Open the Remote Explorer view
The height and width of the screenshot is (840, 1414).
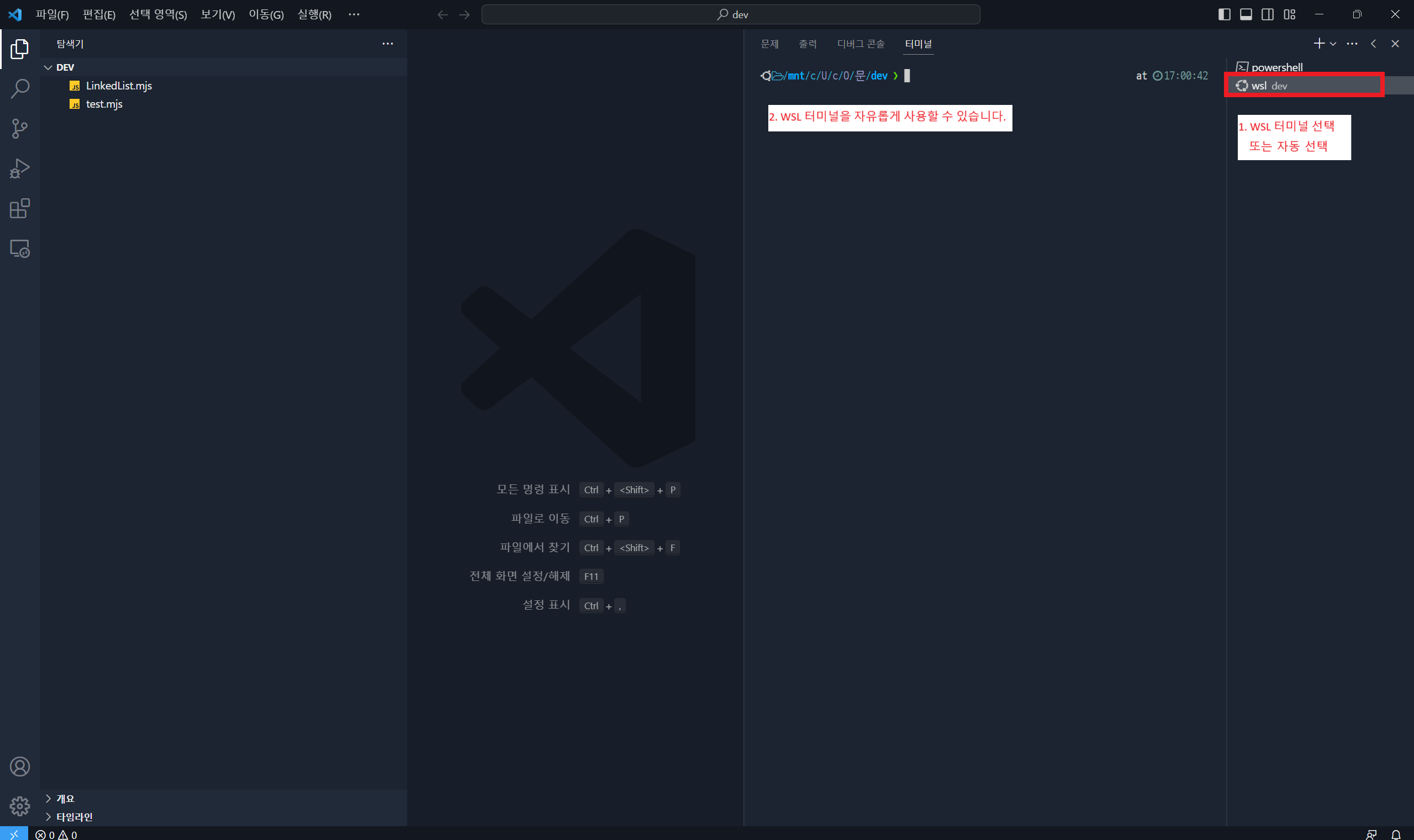coord(20,249)
